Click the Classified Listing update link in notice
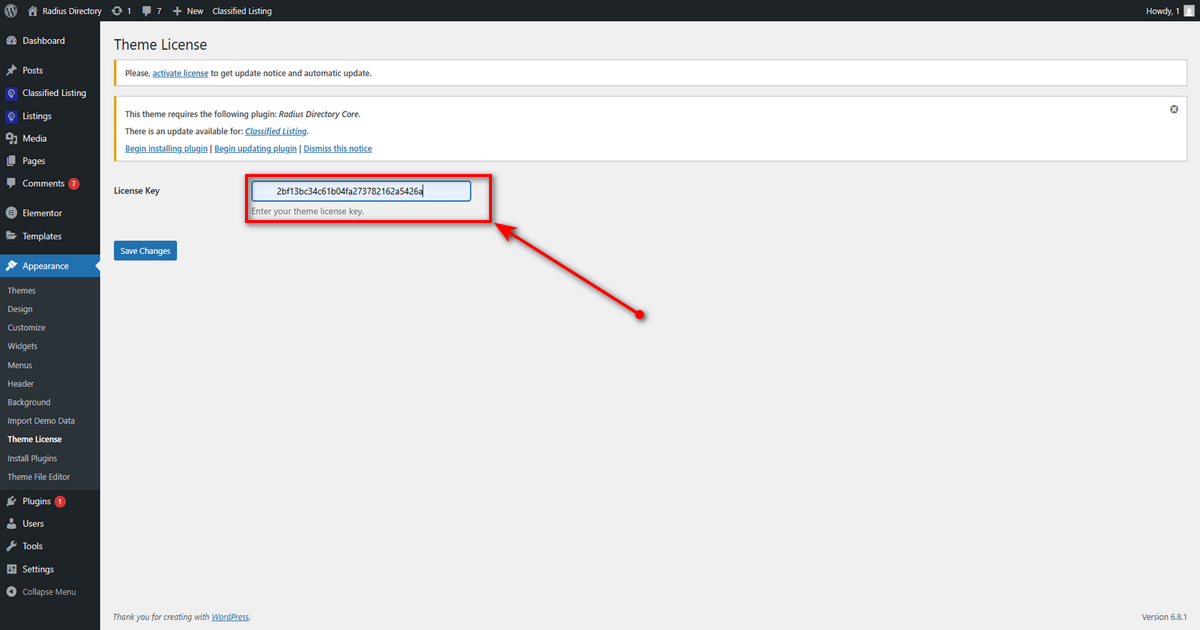 coord(276,131)
